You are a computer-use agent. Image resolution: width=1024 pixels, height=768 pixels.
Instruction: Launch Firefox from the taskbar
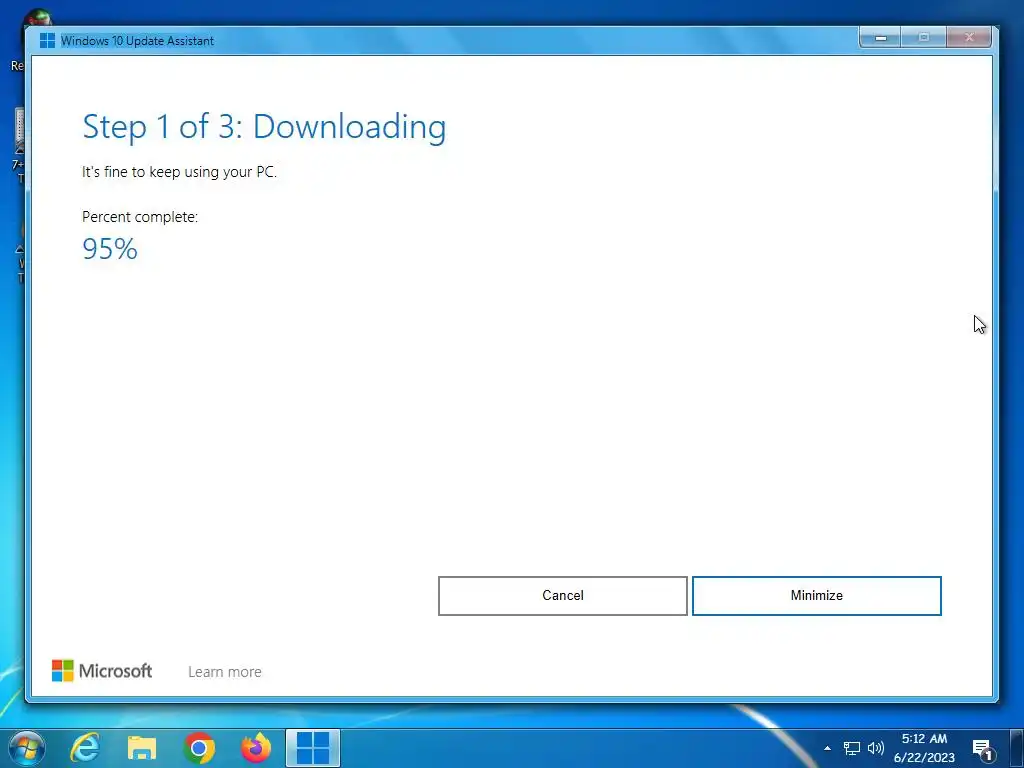pos(256,748)
